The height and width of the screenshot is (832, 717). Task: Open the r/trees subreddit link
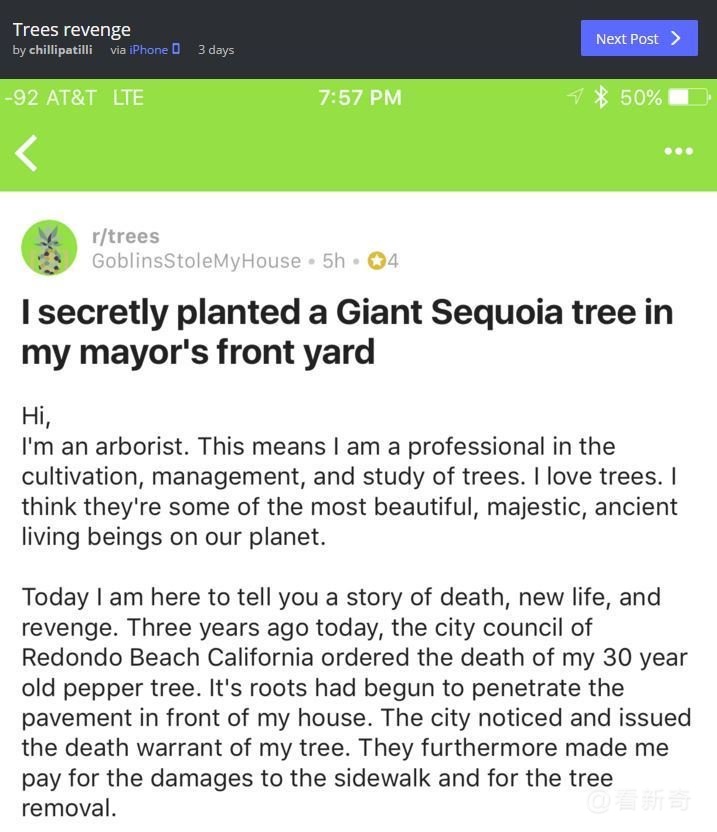(125, 236)
